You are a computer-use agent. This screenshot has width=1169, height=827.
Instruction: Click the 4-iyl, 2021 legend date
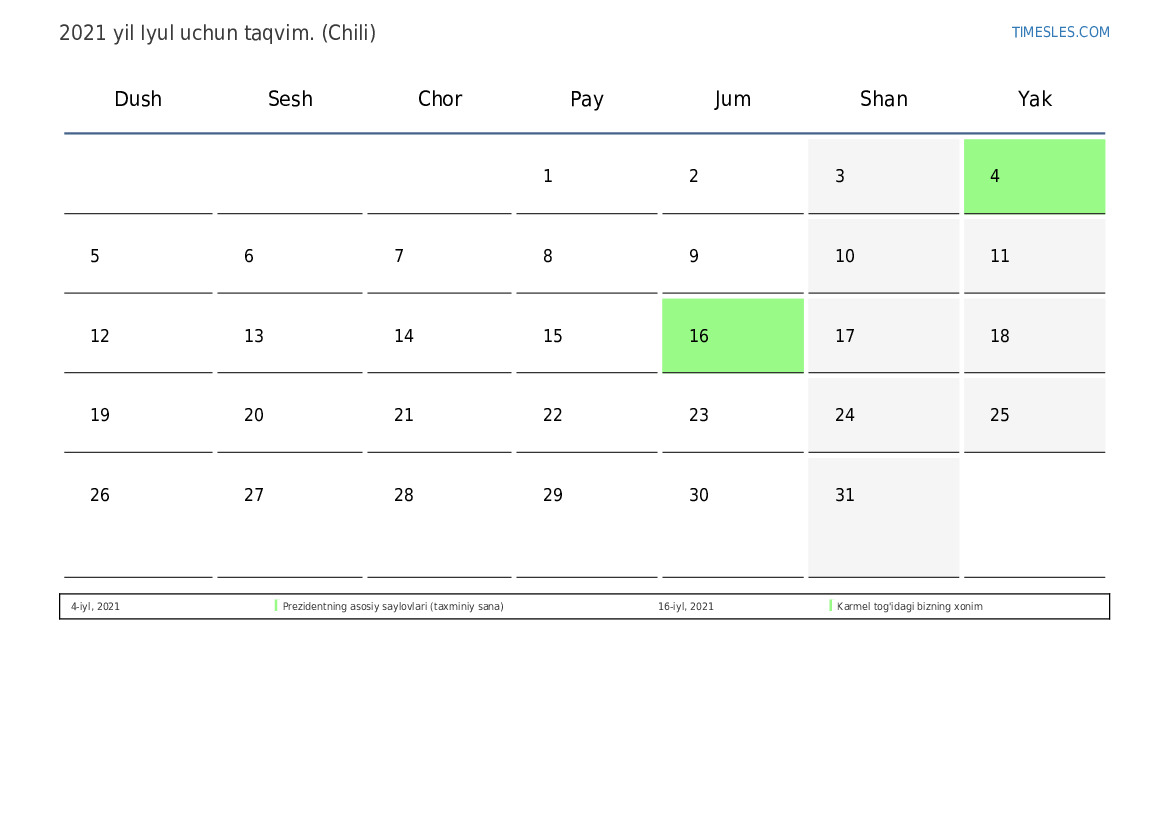[95, 607]
